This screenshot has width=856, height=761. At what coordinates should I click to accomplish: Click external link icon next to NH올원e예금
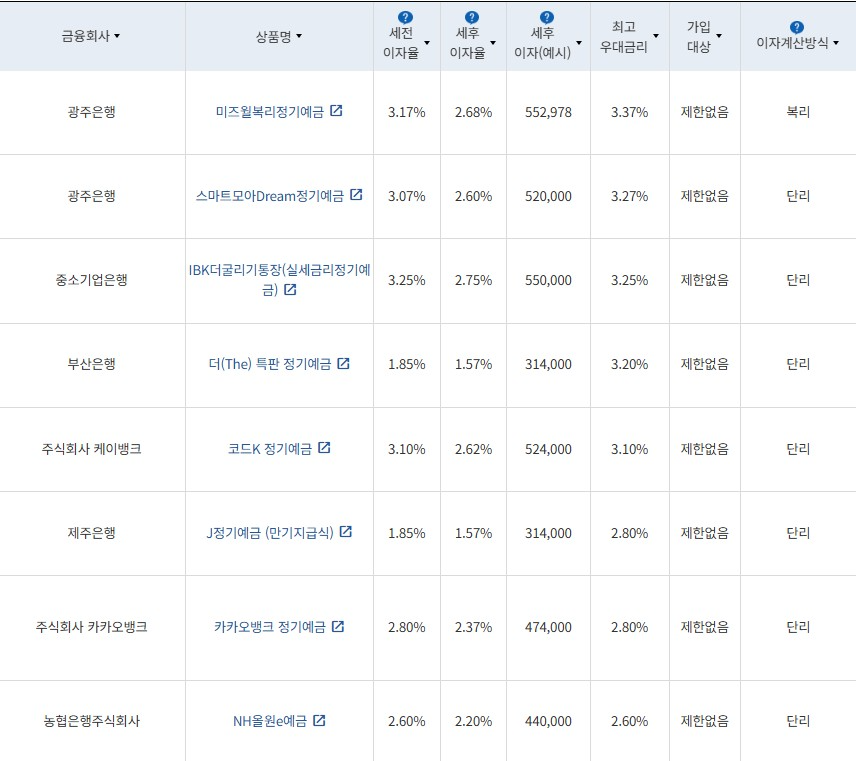(x=319, y=721)
